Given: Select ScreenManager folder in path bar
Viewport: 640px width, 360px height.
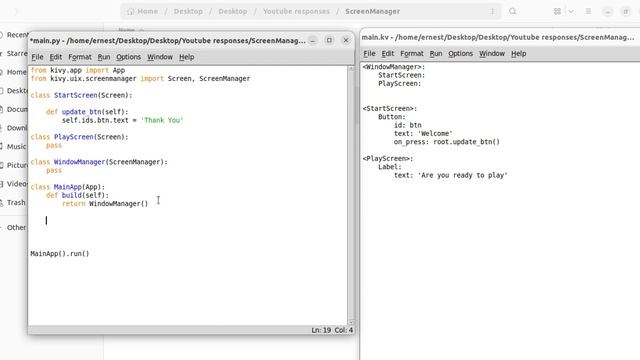Looking at the screenshot, I should click(372, 11).
